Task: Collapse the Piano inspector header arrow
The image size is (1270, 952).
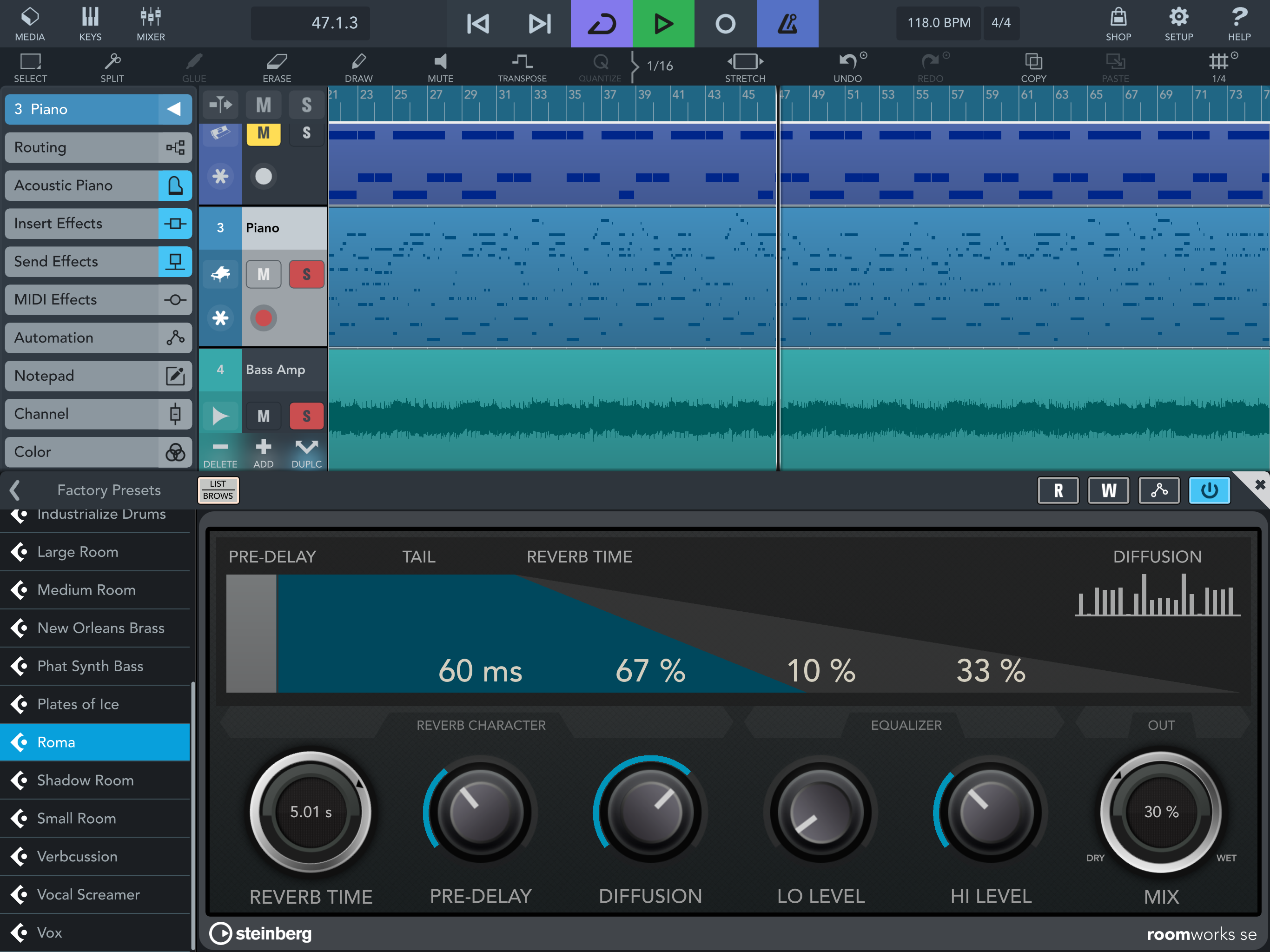Action: click(x=174, y=109)
